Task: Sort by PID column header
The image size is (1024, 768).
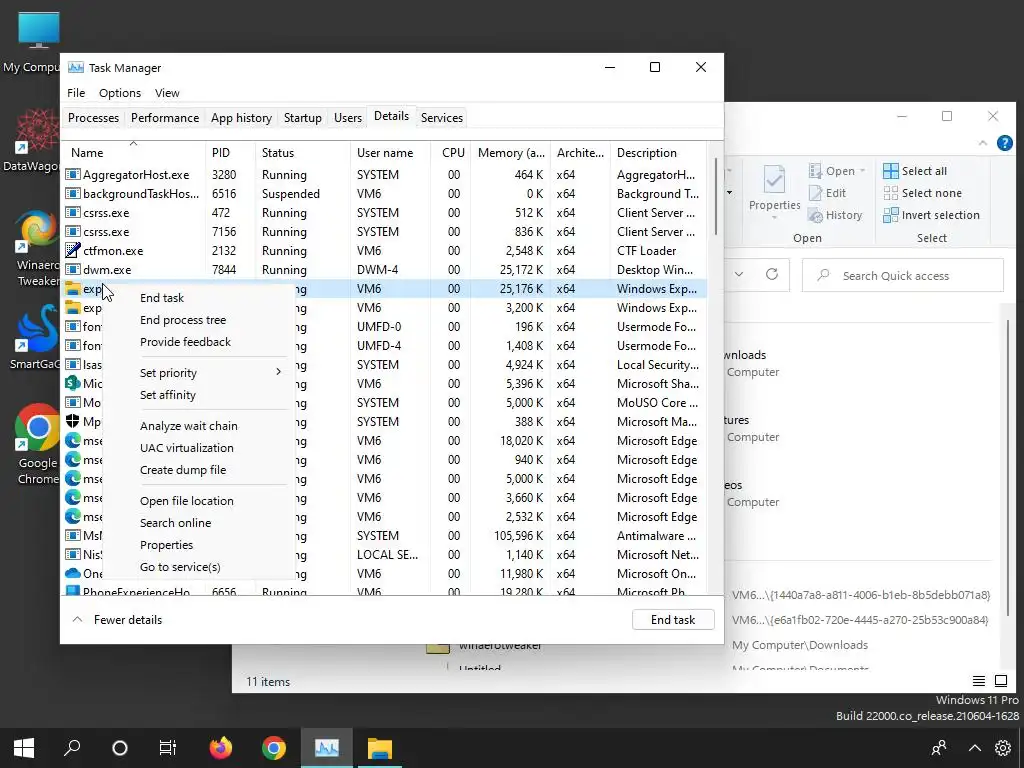Action: (x=230, y=152)
